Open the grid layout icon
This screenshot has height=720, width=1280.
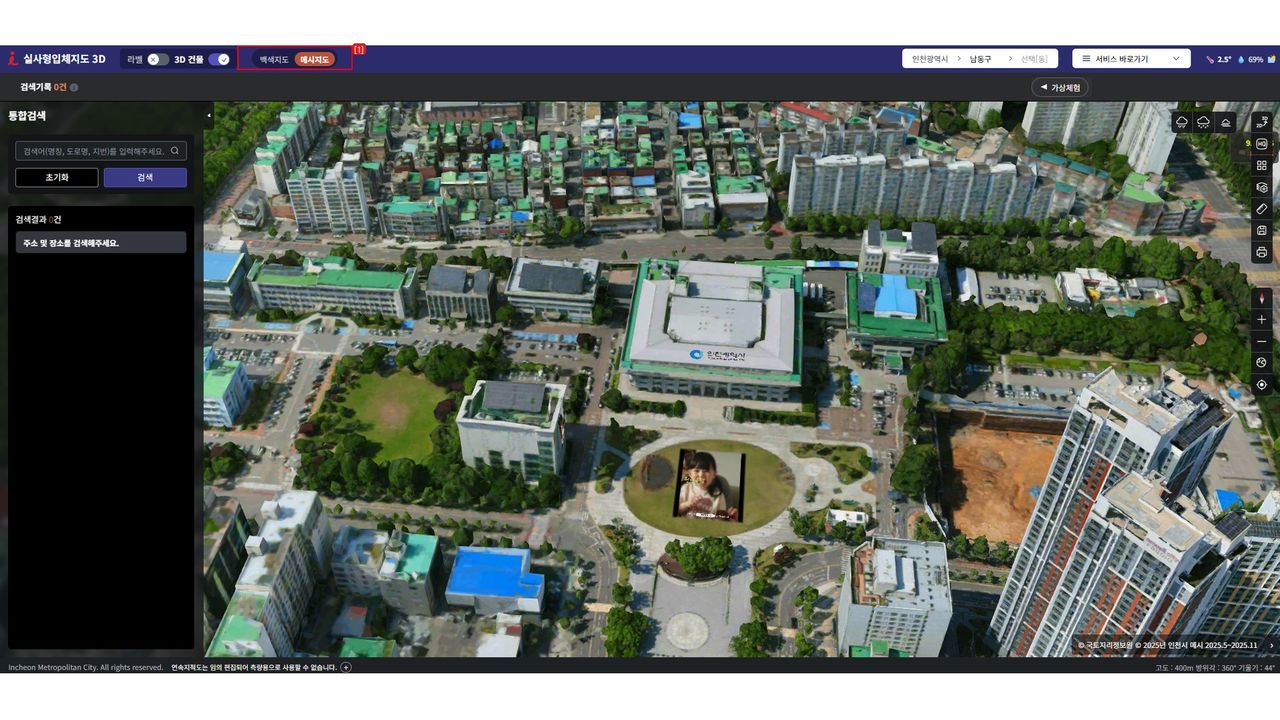point(1261,165)
